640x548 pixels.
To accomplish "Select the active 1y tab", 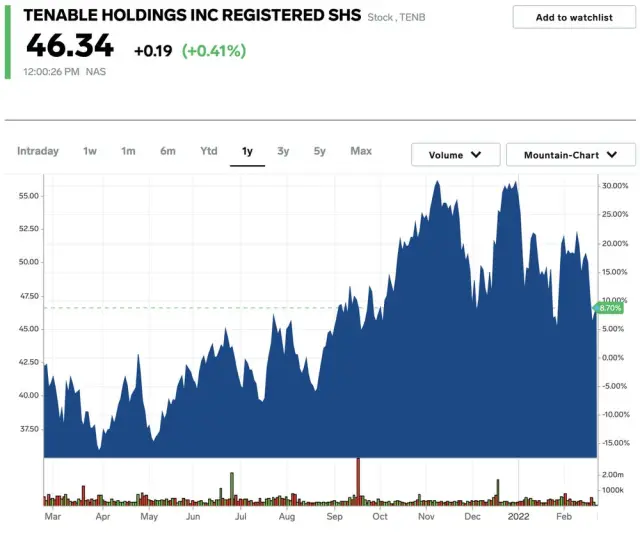I will coord(247,151).
